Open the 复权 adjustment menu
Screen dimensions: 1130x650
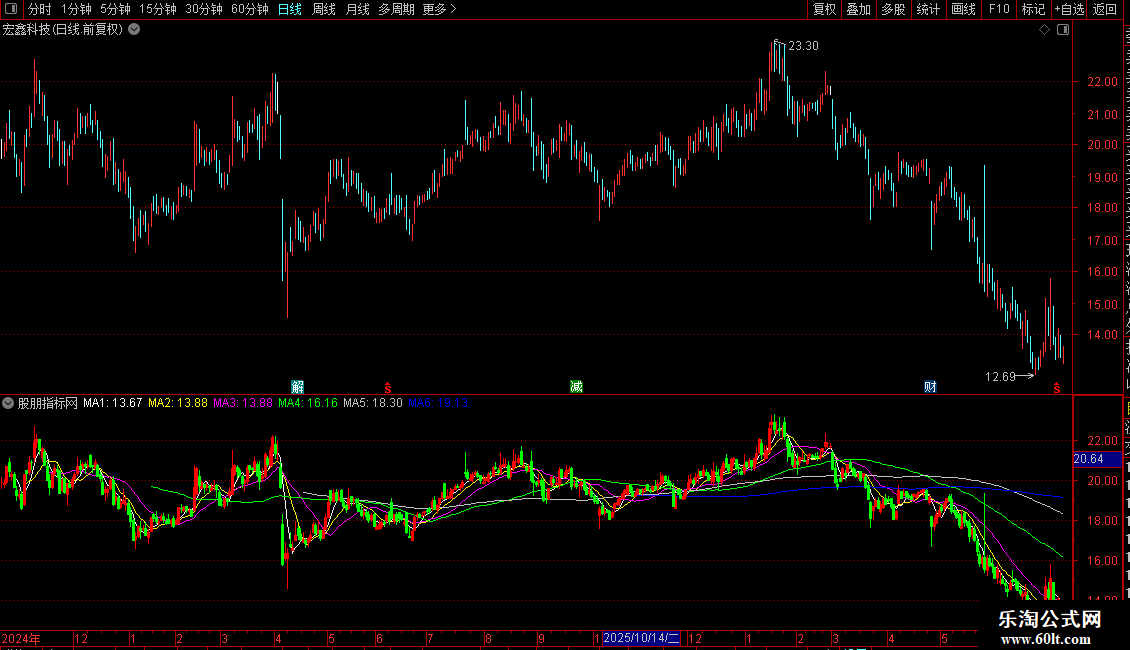tap(824, 9)
